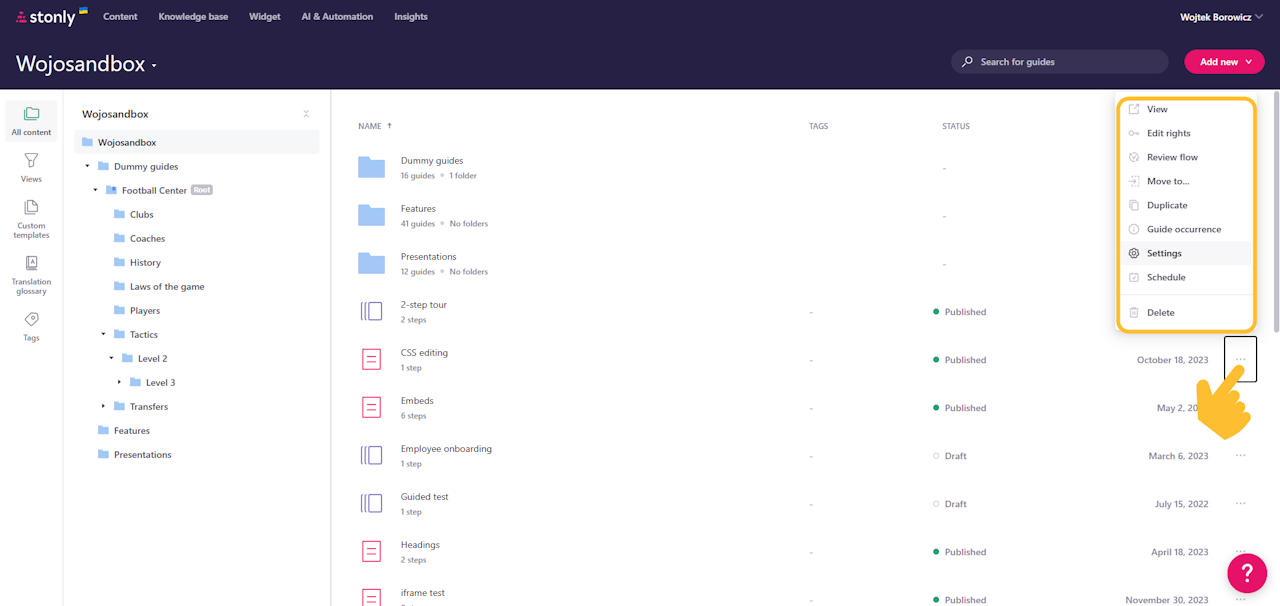Click the Search for guides field
Viewport: 1280px width, 606px height.
tap(1059, 61)
